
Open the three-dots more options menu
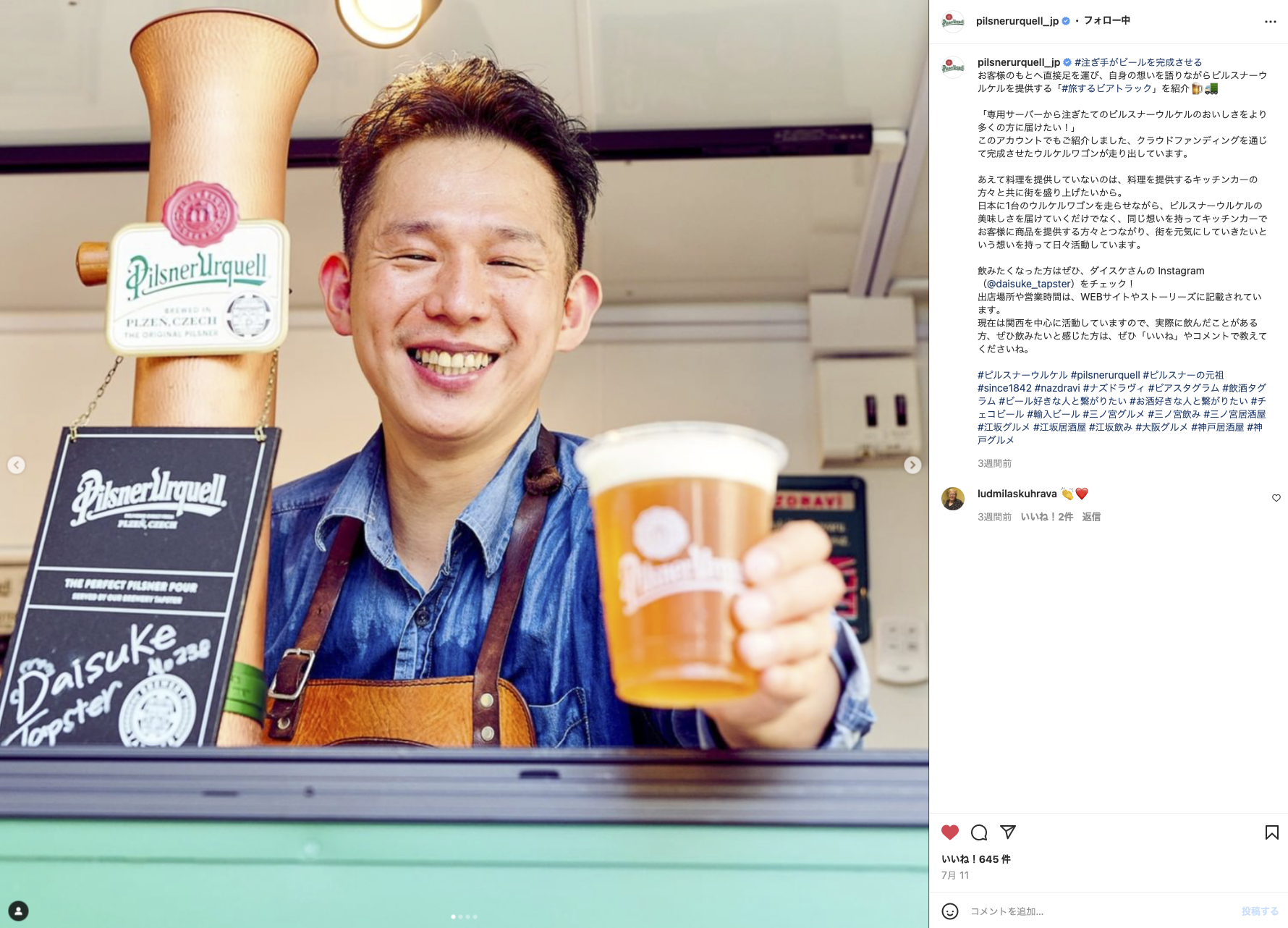coord(1270,22)
